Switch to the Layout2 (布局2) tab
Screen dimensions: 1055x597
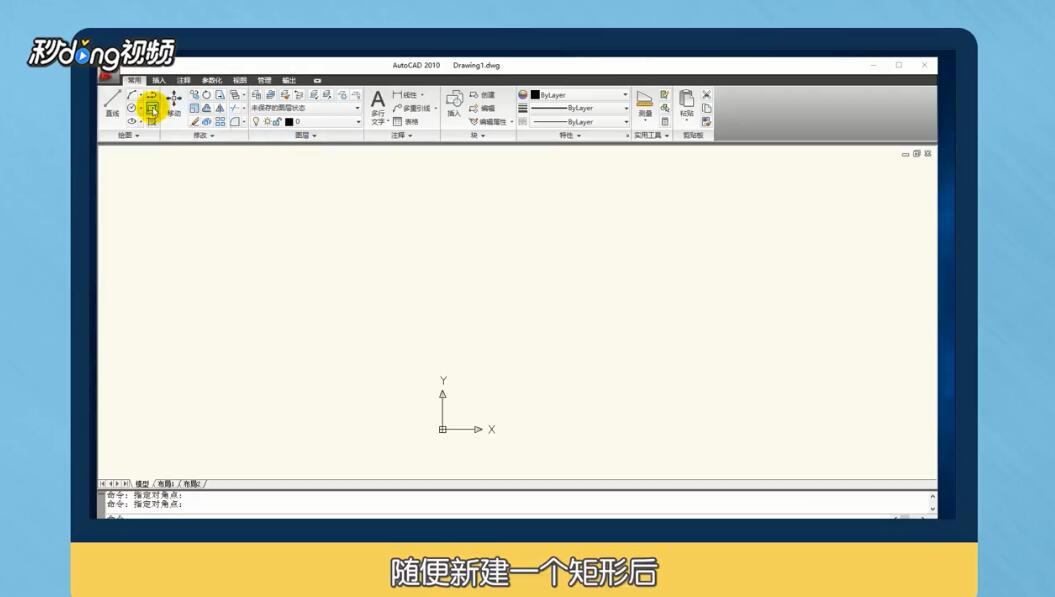(192, 484)
